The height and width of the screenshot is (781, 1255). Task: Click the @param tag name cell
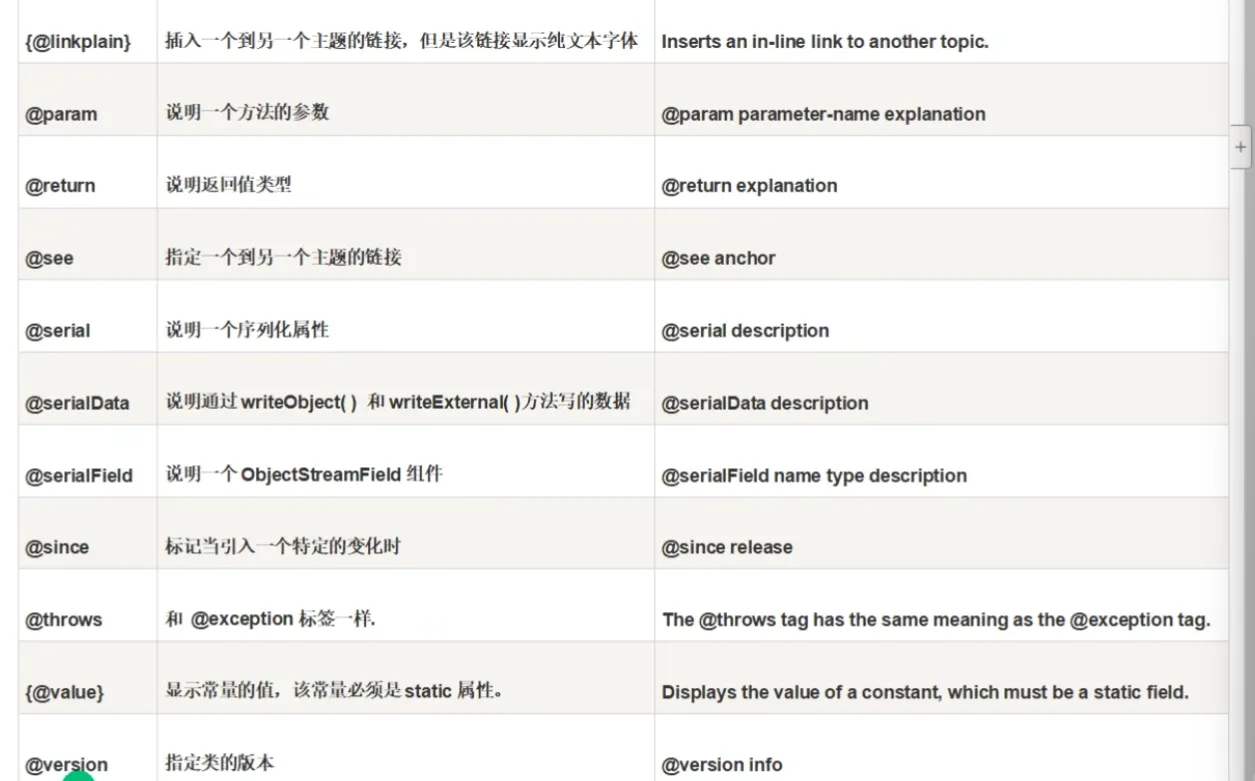[61, 114]
